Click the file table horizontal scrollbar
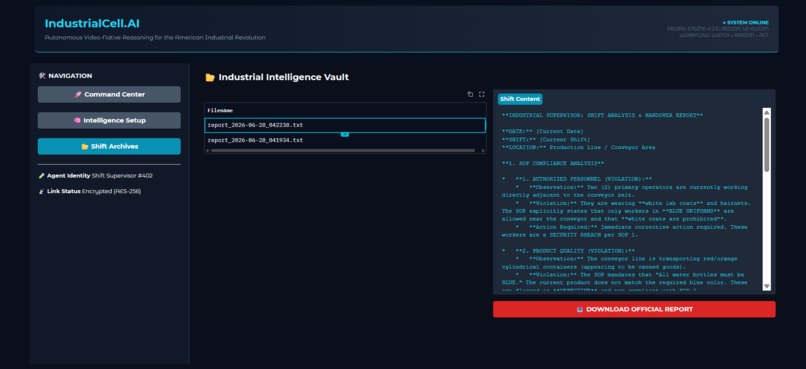 coord(342,151)
